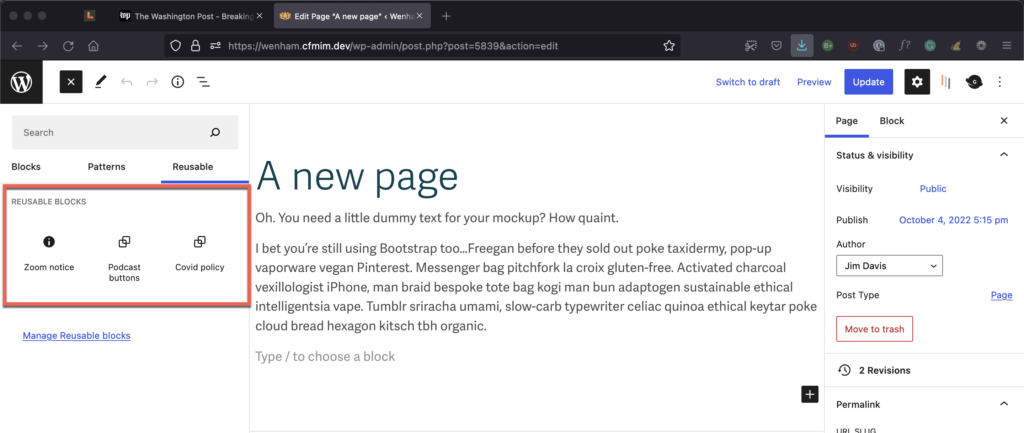Click the Update button
Image resolution: width=1024 pixels, height=433 pixels.
coord(867,82)
